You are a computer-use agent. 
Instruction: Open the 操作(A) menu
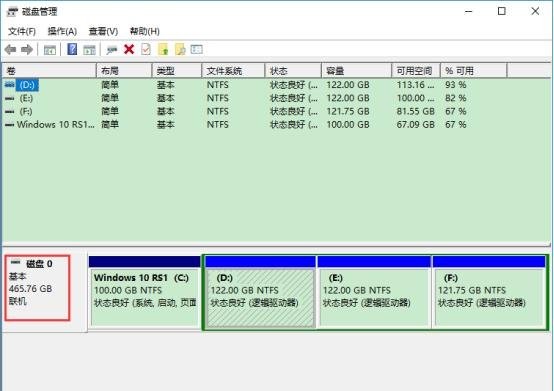click(62, 31)
